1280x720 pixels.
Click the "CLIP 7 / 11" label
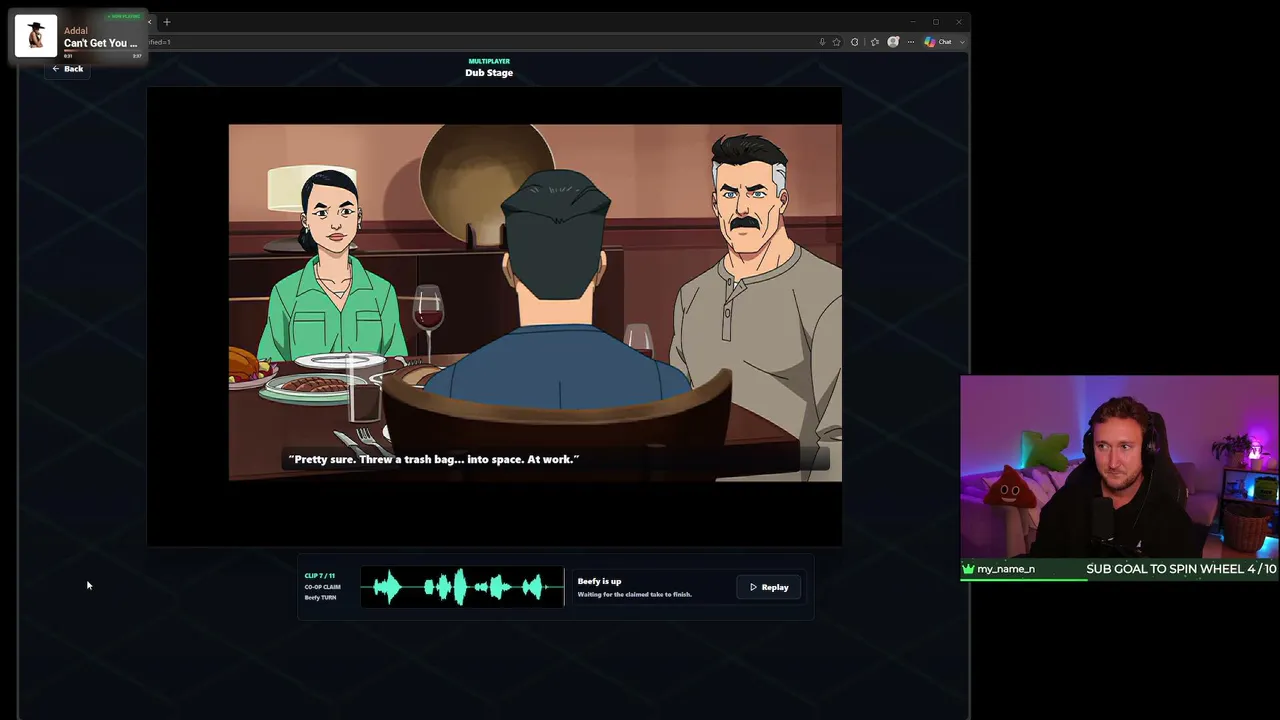click(320, 576)
